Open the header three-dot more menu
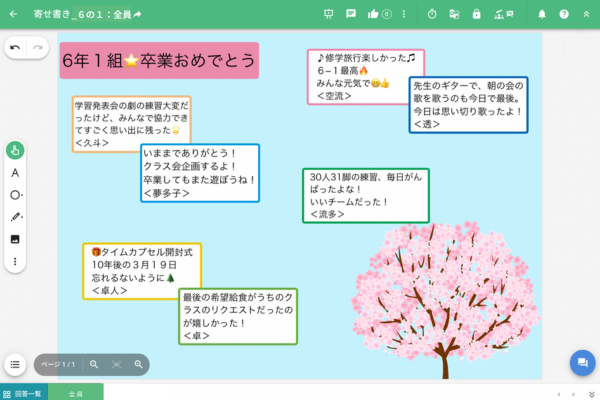 click(x=404, y=14)
